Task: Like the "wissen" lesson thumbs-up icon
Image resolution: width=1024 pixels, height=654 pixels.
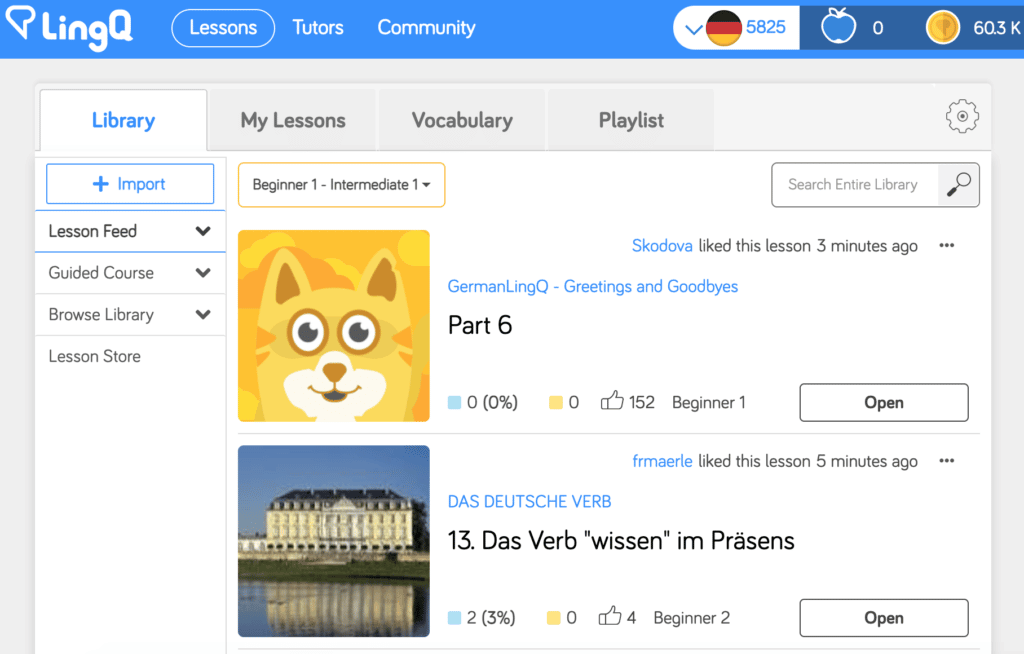Action: click(609, 617)
